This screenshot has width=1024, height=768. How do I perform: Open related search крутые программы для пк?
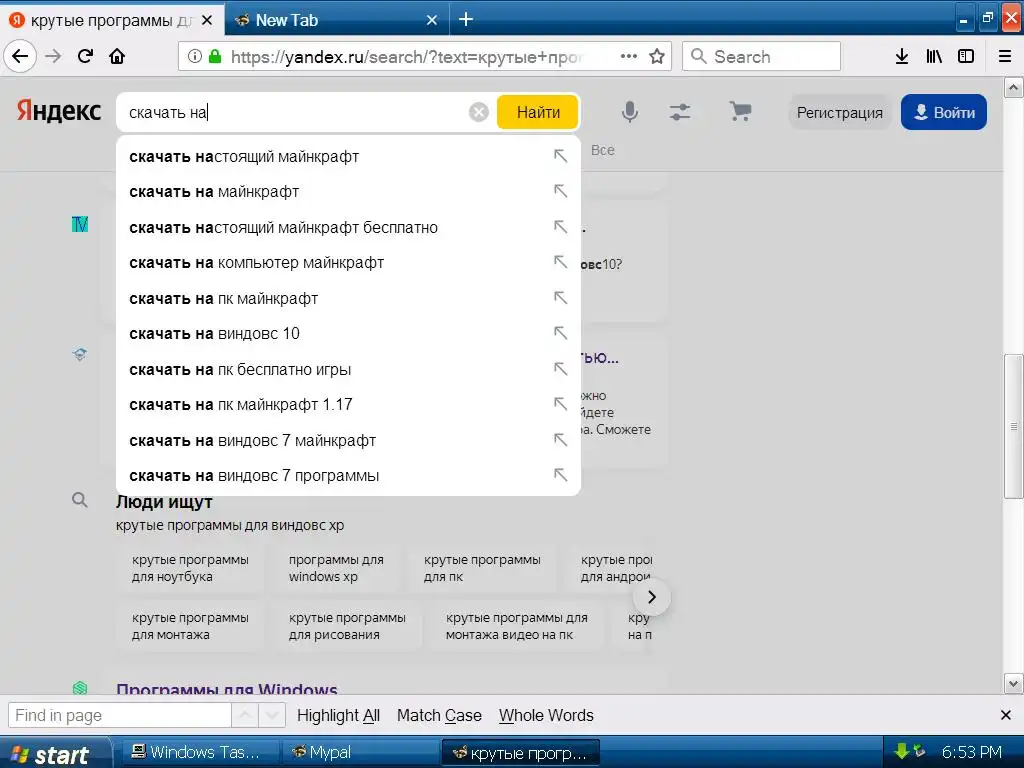point(482,568)
